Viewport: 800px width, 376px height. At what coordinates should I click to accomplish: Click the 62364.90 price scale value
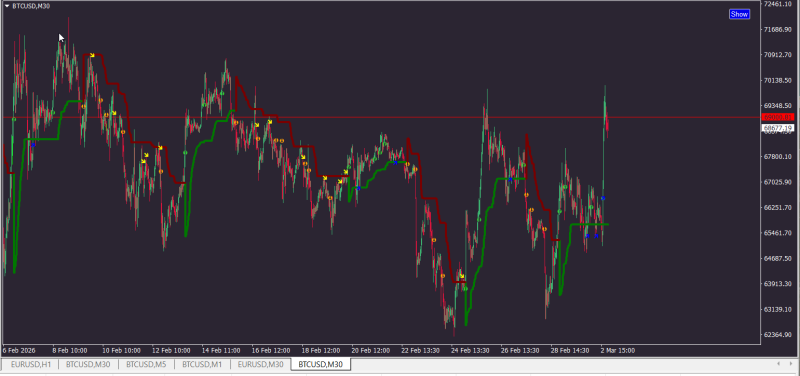click(x=778, y=335)
